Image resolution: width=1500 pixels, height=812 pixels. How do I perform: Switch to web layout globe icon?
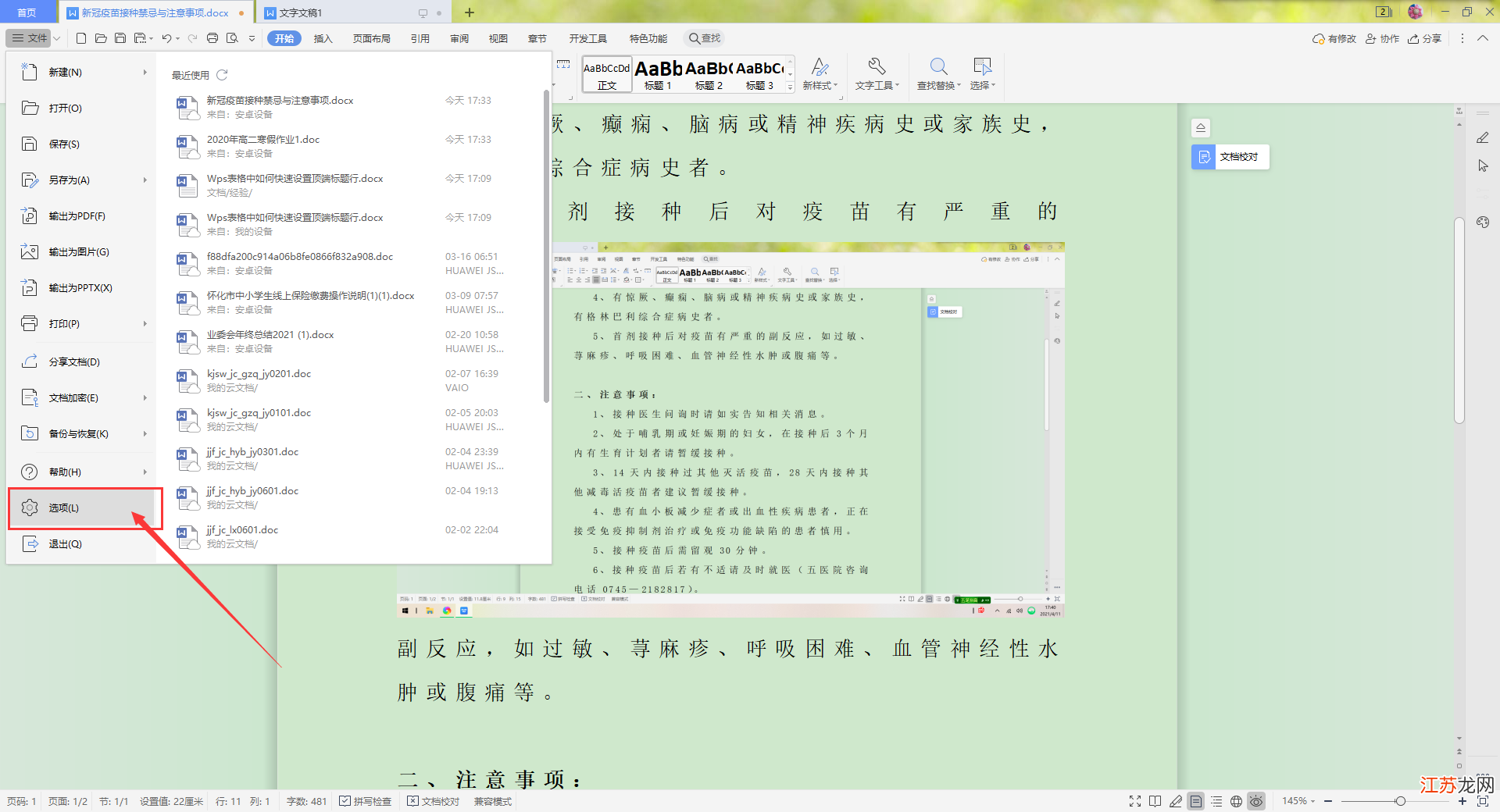1236,801
